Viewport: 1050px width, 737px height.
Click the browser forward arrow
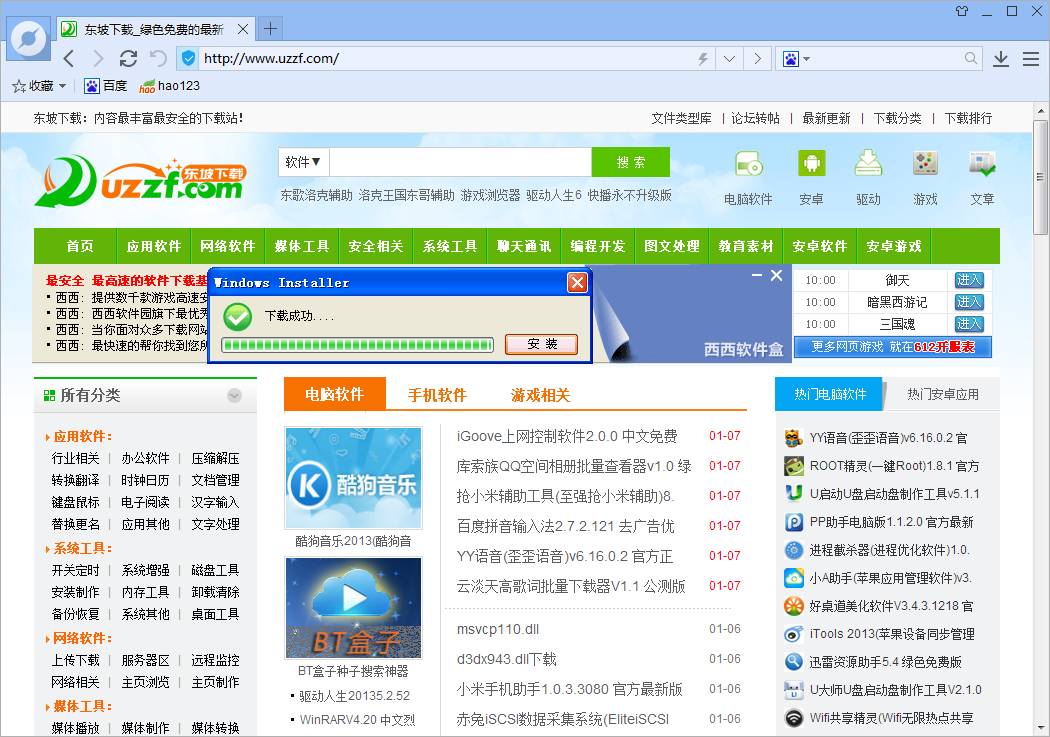coord(98,59)
